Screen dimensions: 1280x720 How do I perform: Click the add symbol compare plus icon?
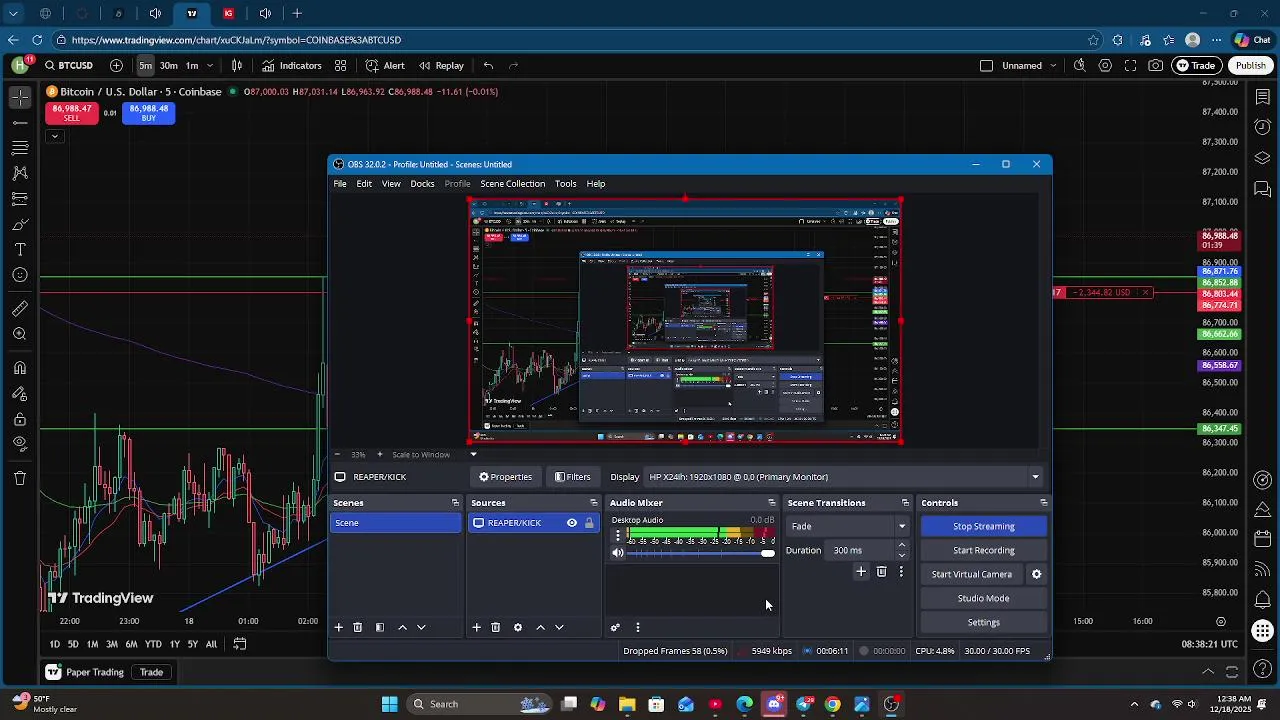coord(116,66)
